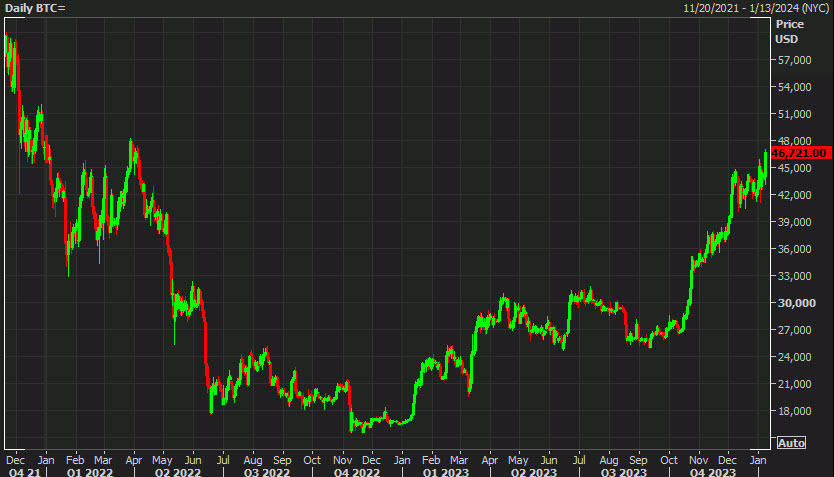
Task: Click the Dec label above Q4 2023
Action: point(727,460)
